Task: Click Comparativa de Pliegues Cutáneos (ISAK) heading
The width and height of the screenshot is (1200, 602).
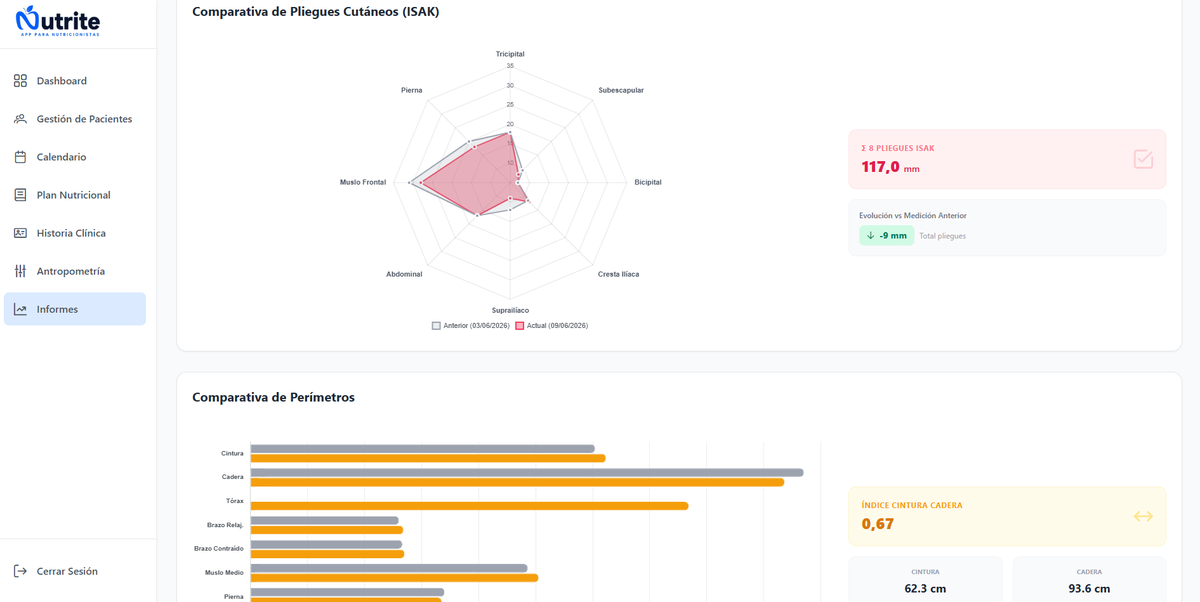Action: click(315, 12)
